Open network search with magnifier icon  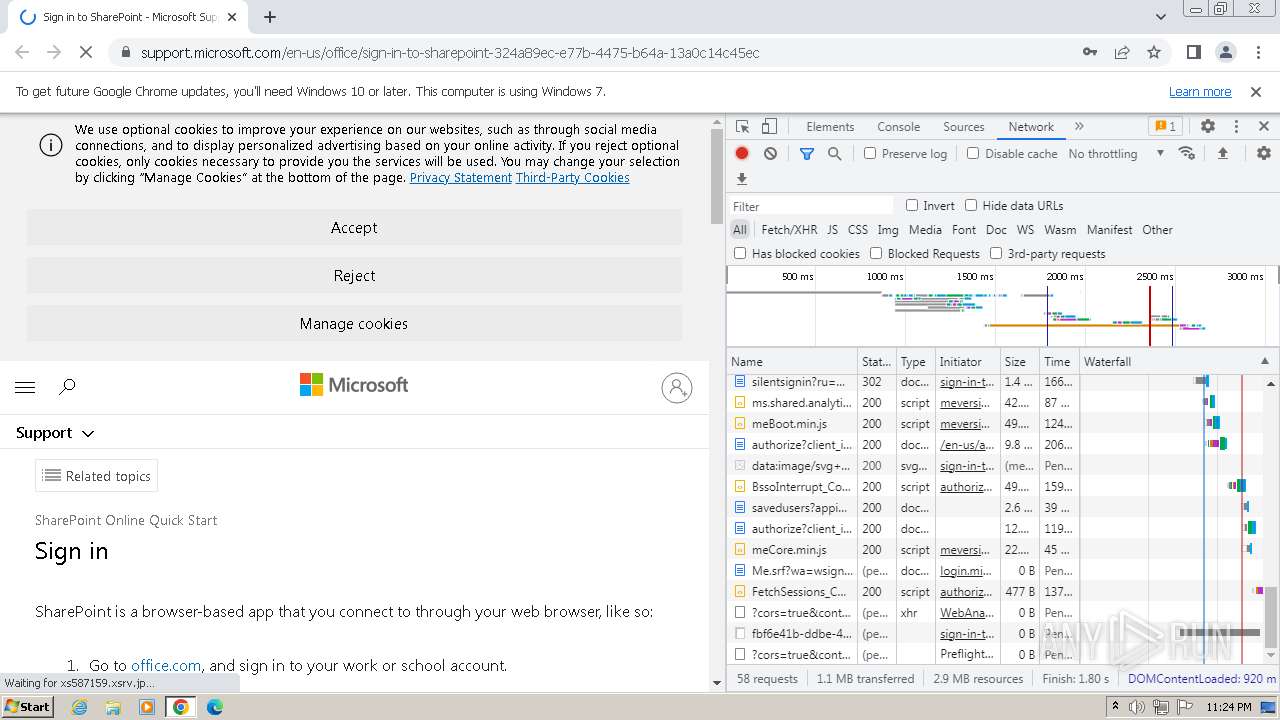click(834, 153)
